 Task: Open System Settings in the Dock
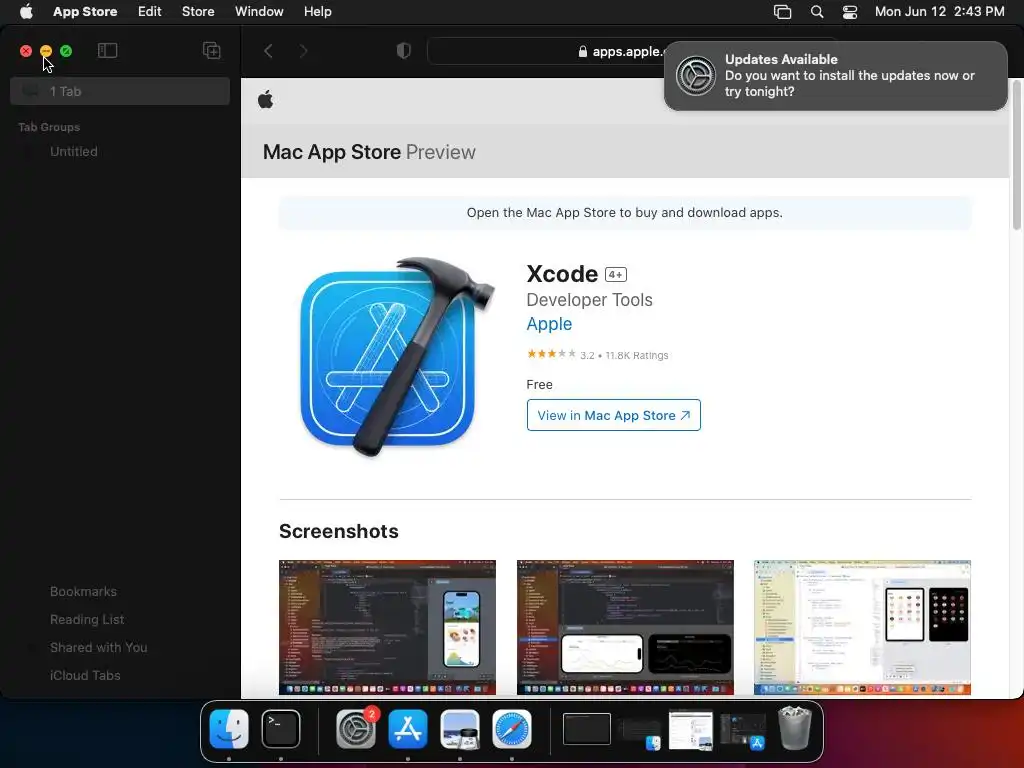356,729
